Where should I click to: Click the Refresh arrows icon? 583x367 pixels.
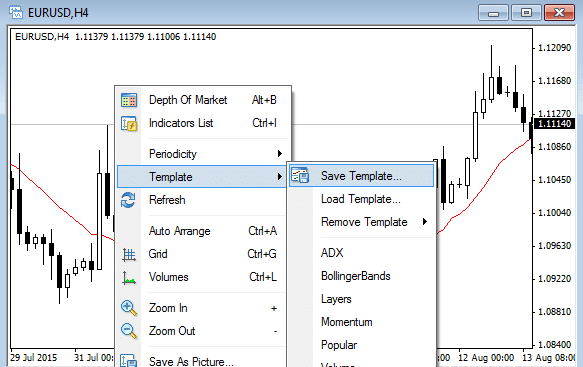[x=128, y=200]
